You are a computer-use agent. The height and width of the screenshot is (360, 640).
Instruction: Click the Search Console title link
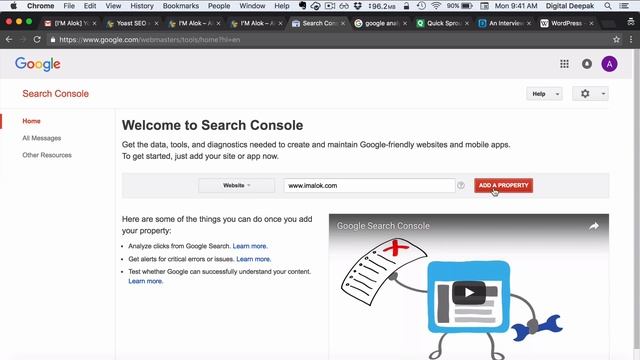pyautogui.click(x=56, y=94)
